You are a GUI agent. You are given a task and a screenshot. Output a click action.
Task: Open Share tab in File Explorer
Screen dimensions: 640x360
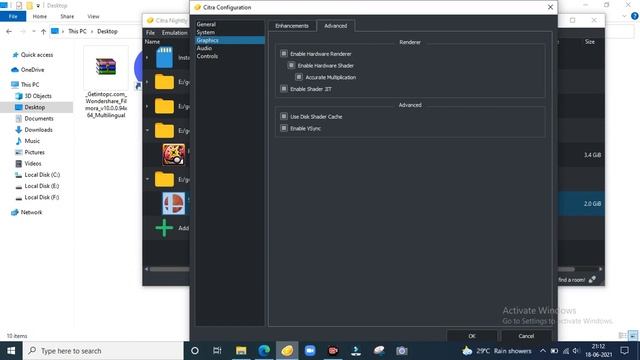67,16
